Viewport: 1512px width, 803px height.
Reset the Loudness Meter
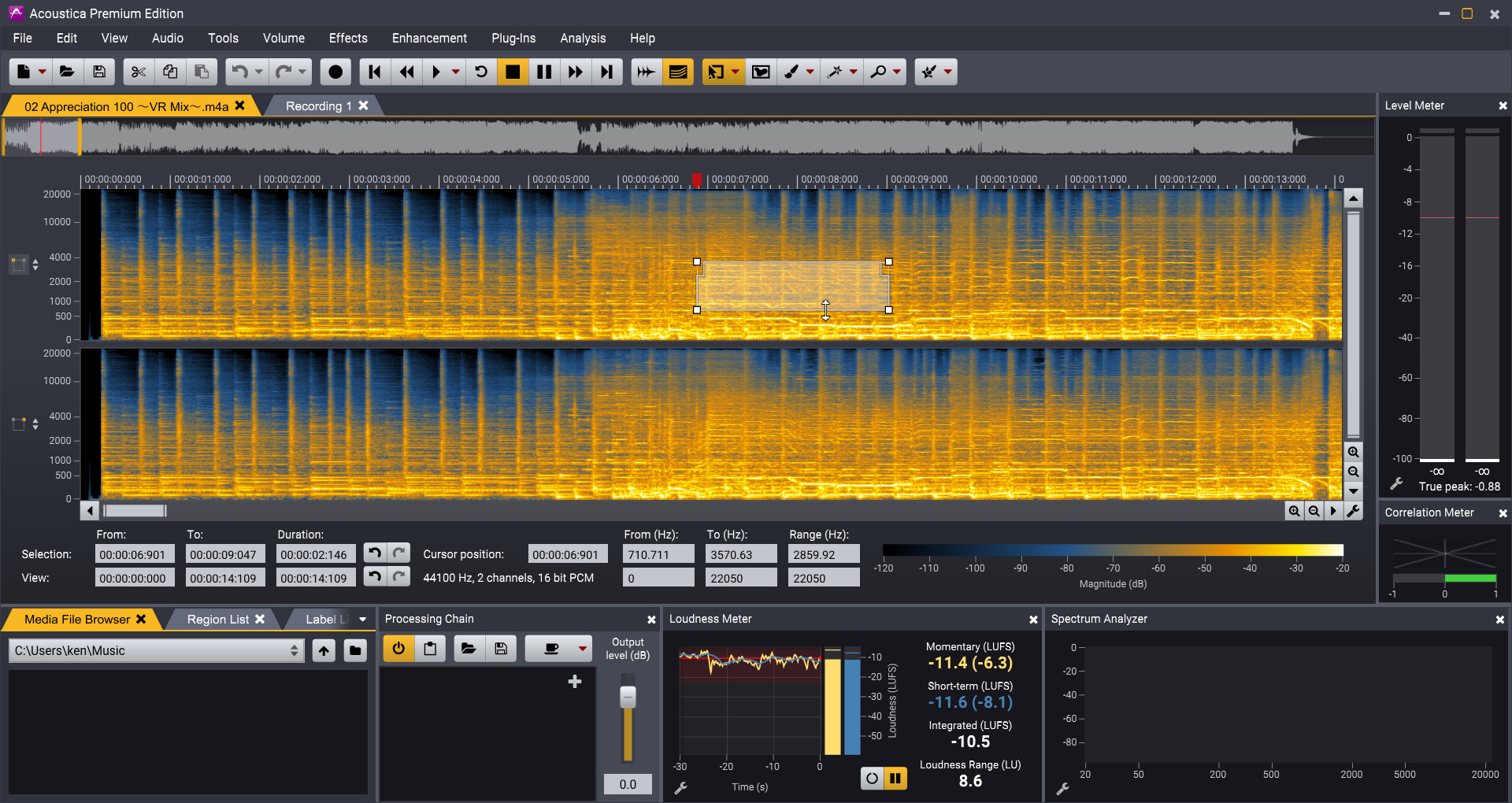pos(872,779)
